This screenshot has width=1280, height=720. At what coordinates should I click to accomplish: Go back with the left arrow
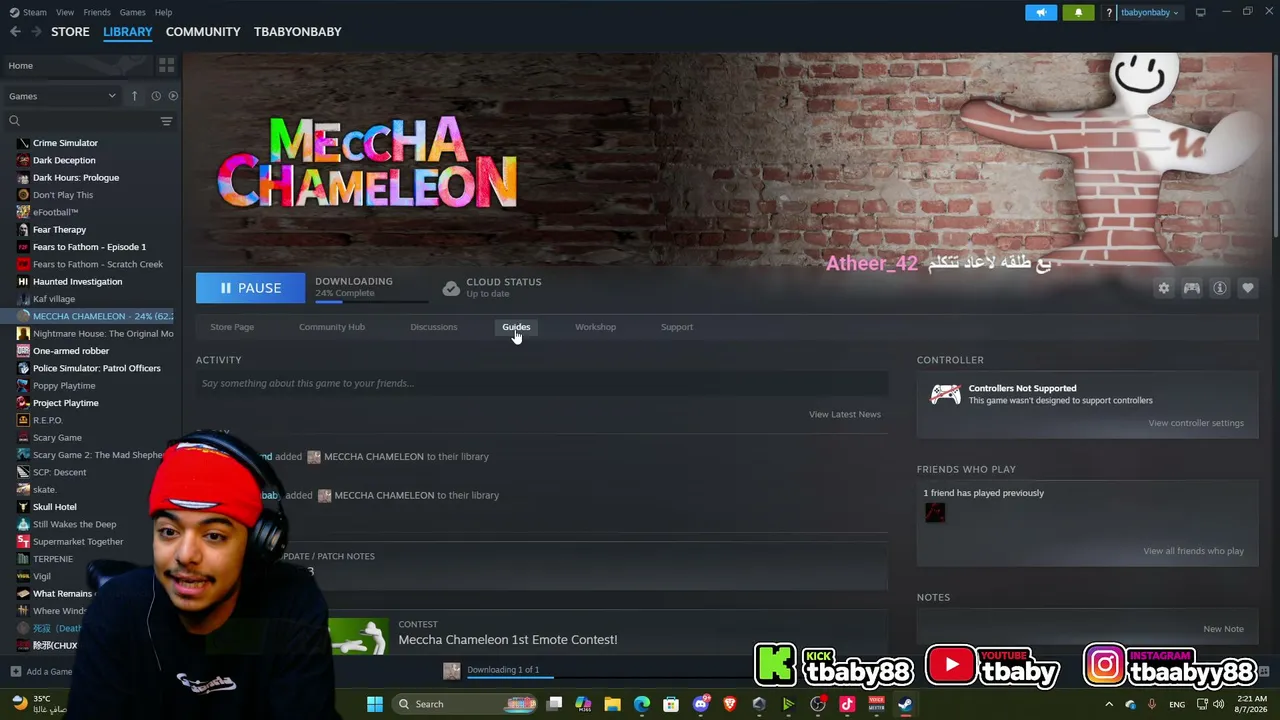(x=15, y=32)
